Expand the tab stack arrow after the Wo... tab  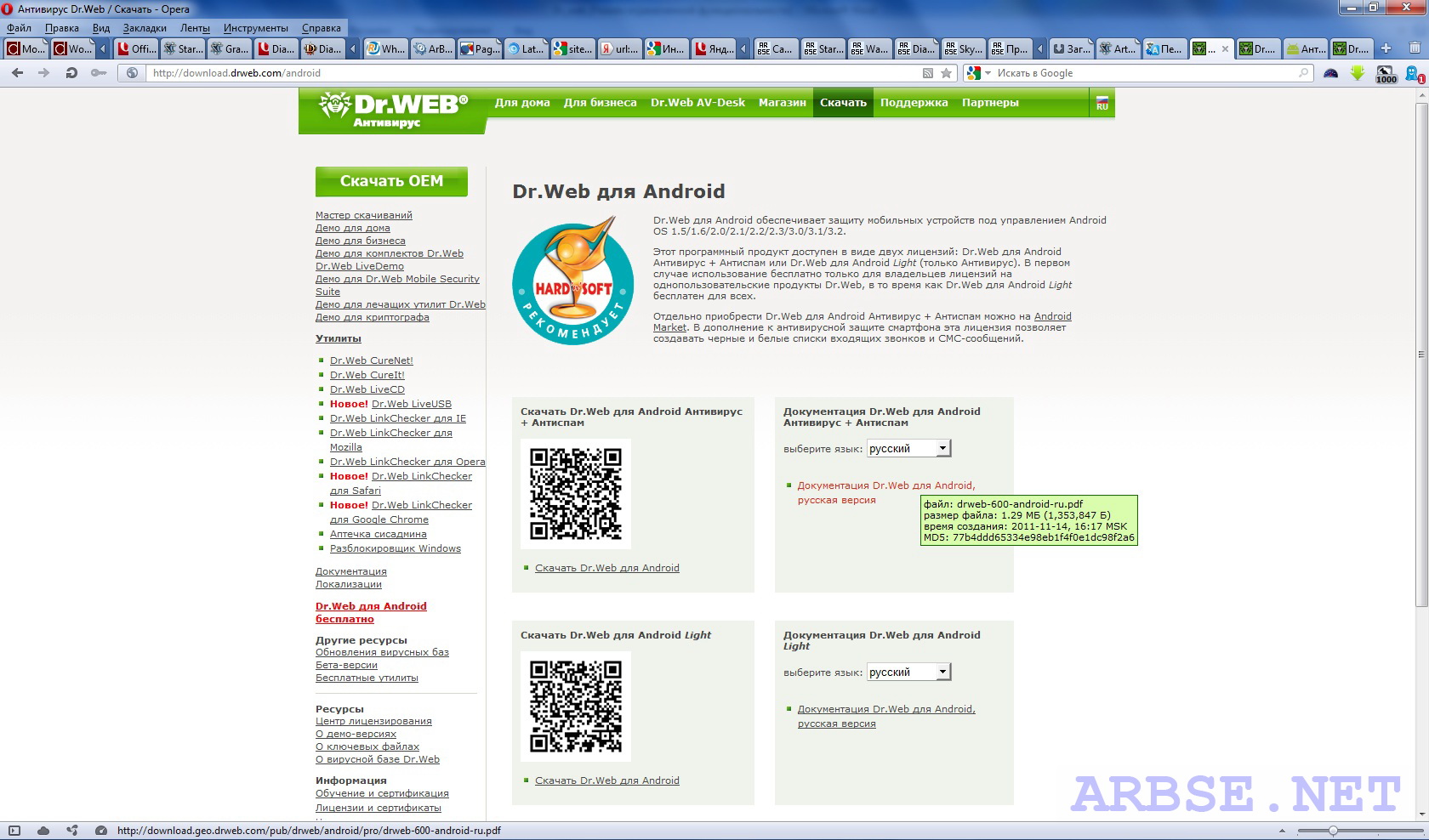[x=103, y=48]
